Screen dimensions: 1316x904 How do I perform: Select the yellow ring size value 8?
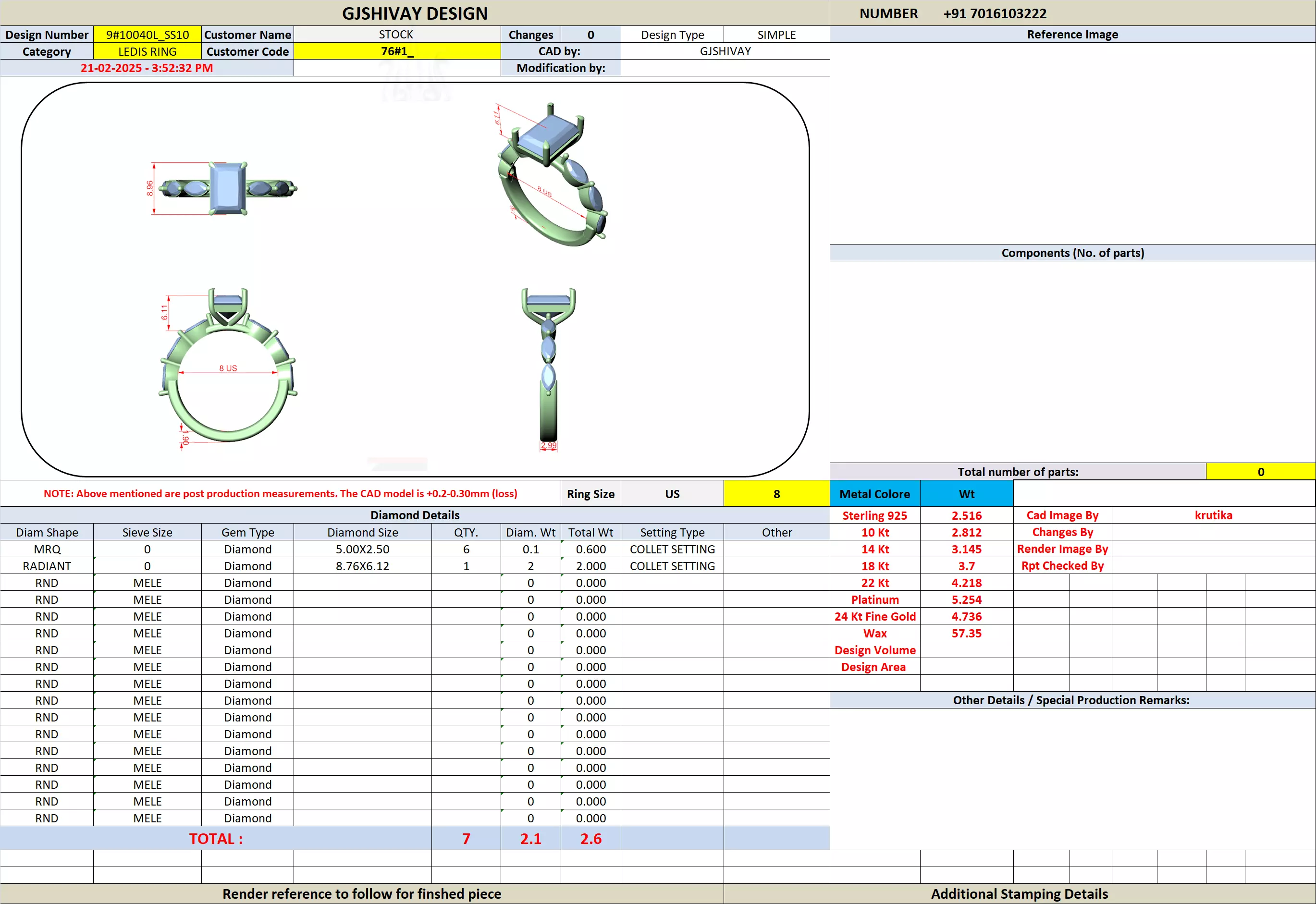click(776, 494)
